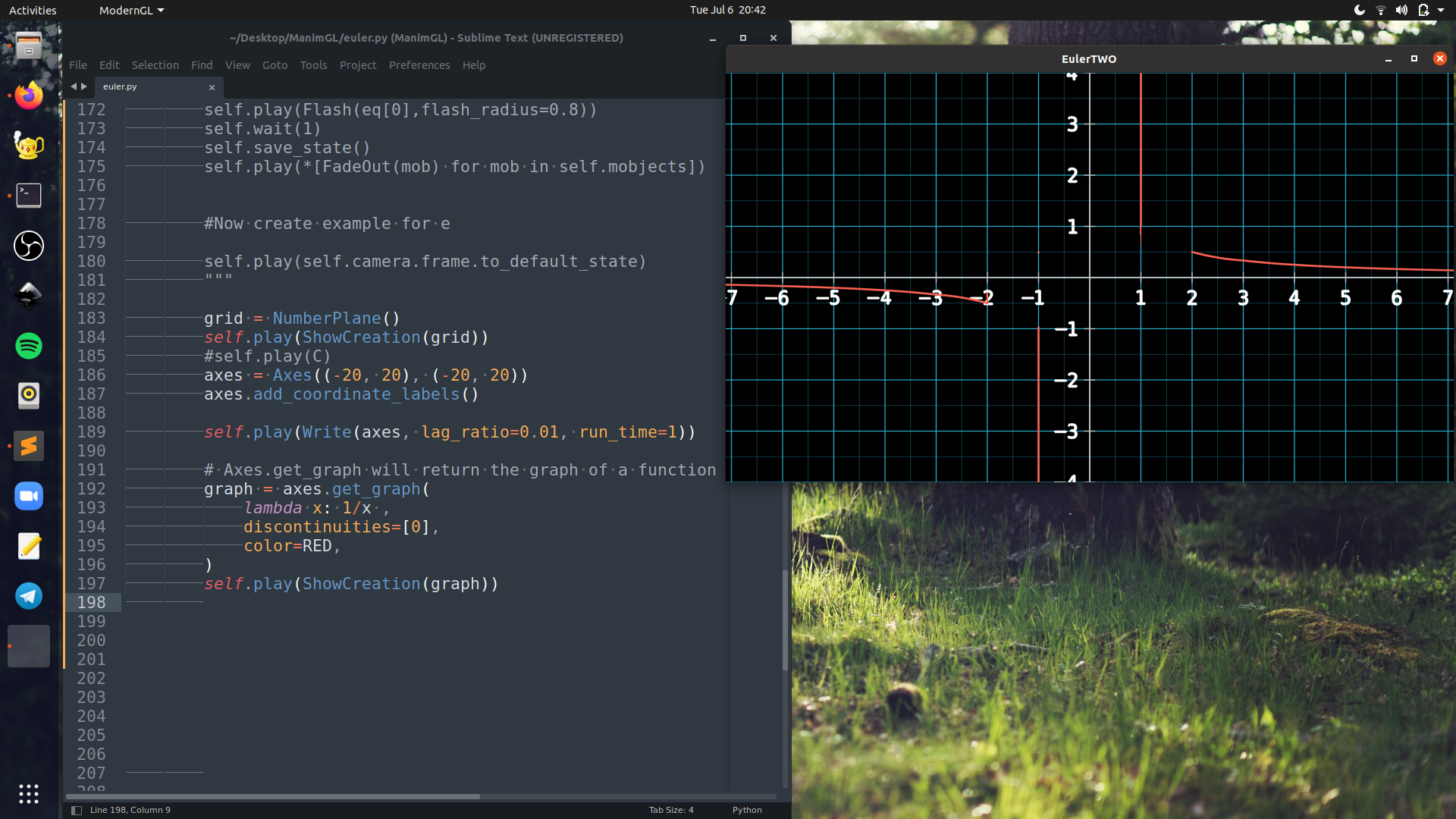Screen dimensions: 1456x819
Task: Start Spotify from the dock
Action: click(x=28, y=346)
